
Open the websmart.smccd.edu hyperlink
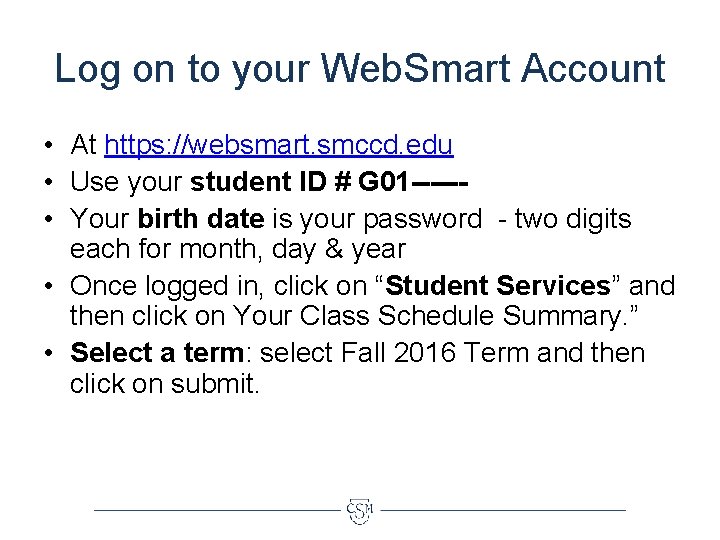[278, 146]
